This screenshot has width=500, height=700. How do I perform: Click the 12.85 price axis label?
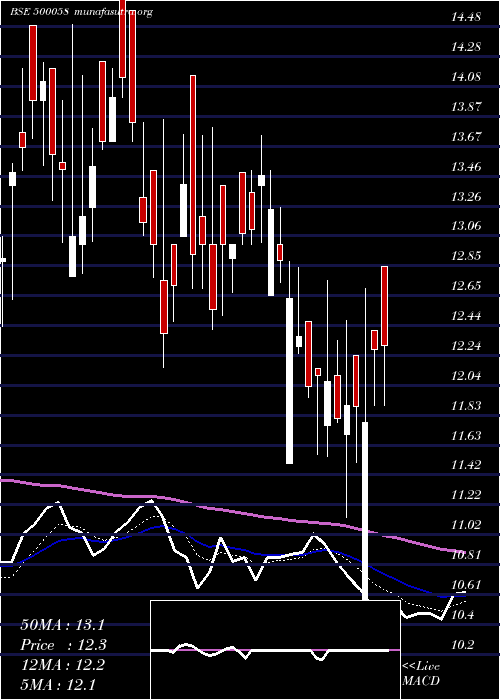pos(466,256)
